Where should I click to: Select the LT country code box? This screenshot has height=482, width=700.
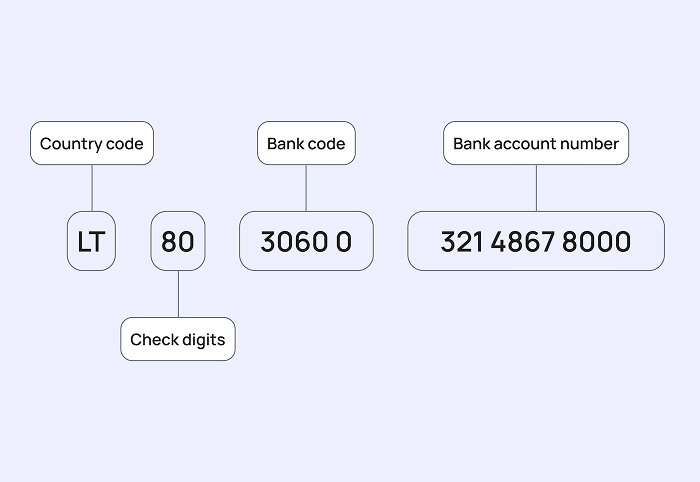point(92,241)
